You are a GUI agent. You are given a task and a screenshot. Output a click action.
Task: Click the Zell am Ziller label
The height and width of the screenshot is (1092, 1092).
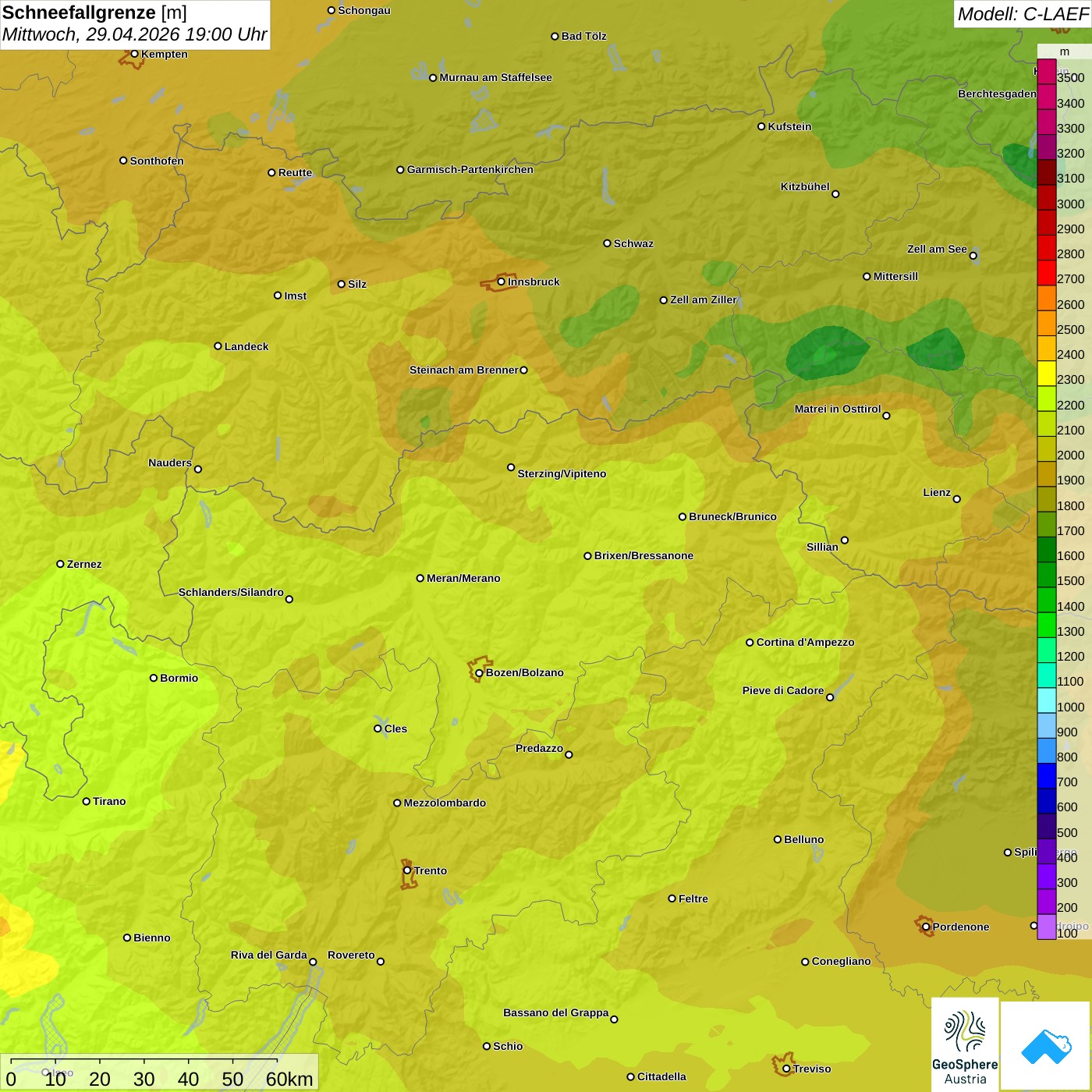(704, 300)
